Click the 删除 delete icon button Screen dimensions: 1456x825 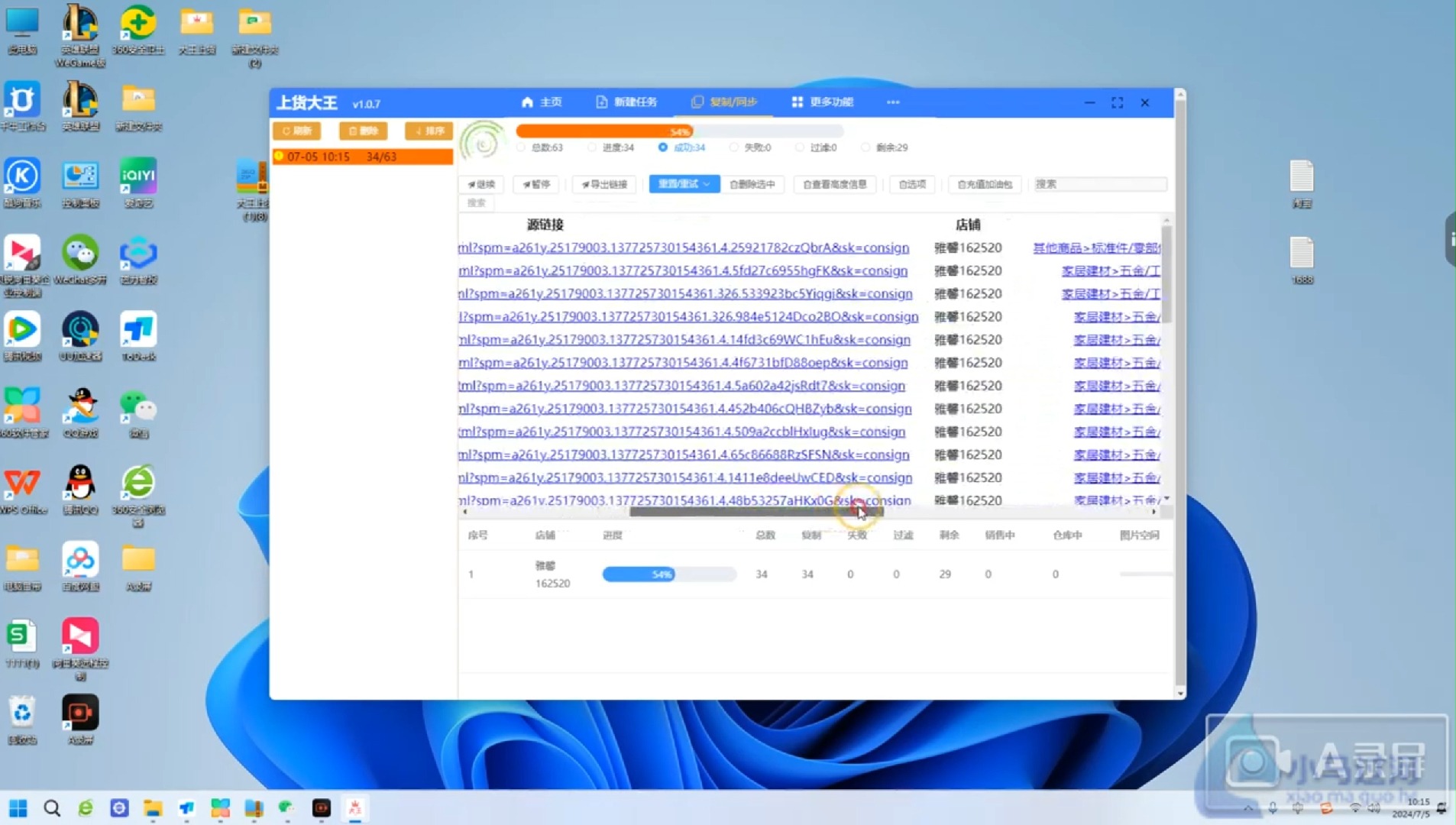363,131
